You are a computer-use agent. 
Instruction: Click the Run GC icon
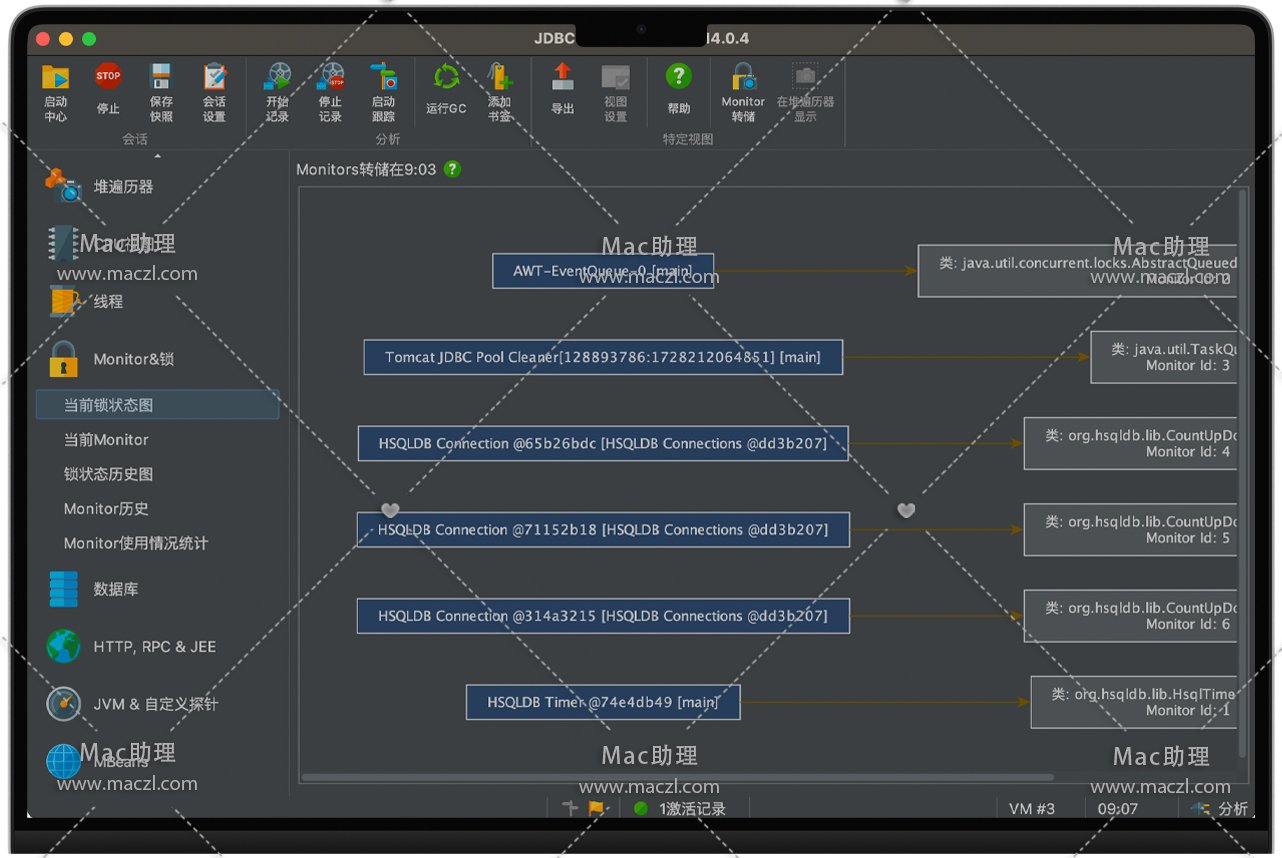point(446,92)
